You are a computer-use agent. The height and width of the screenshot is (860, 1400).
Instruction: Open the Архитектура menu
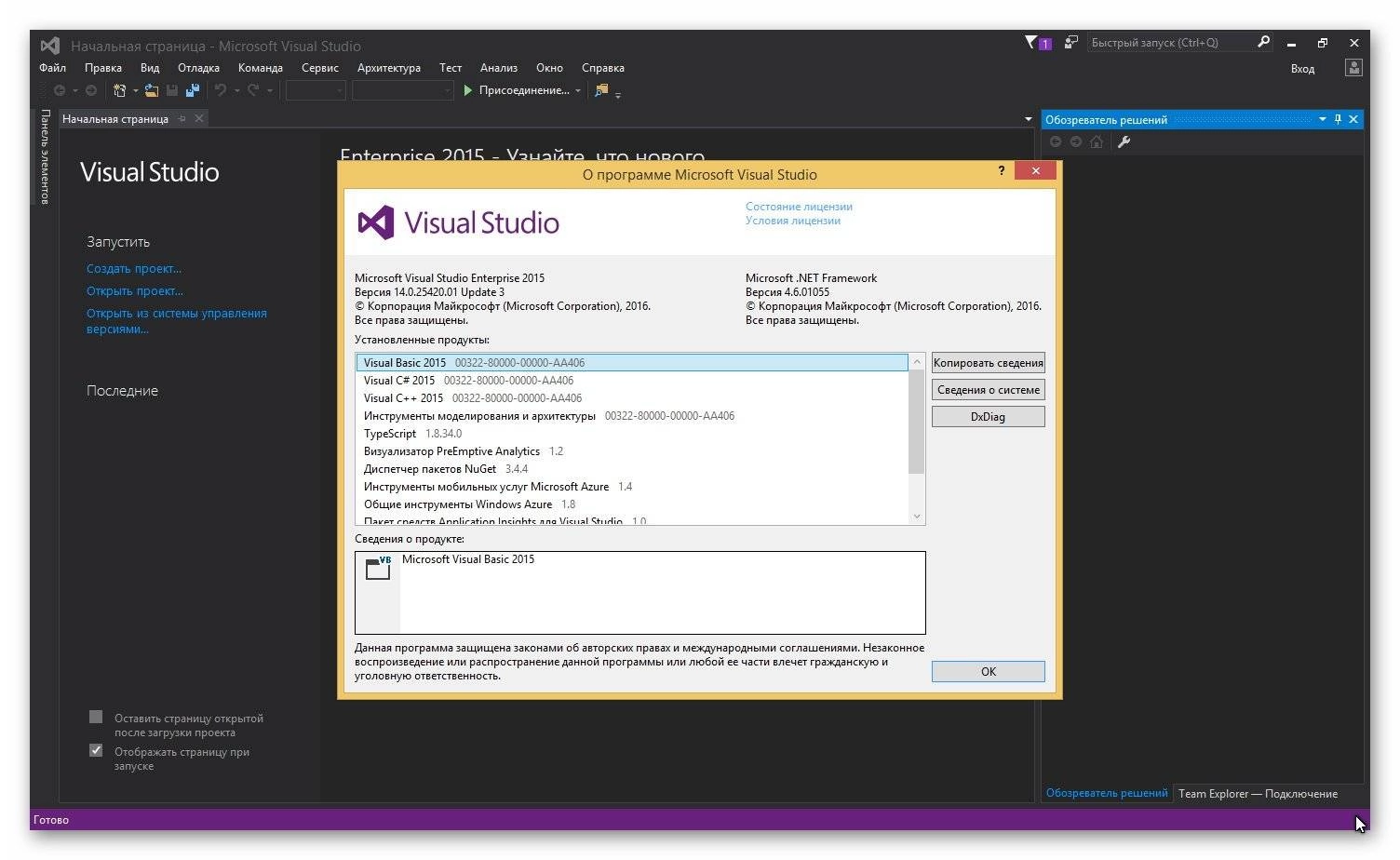[389, 68]
